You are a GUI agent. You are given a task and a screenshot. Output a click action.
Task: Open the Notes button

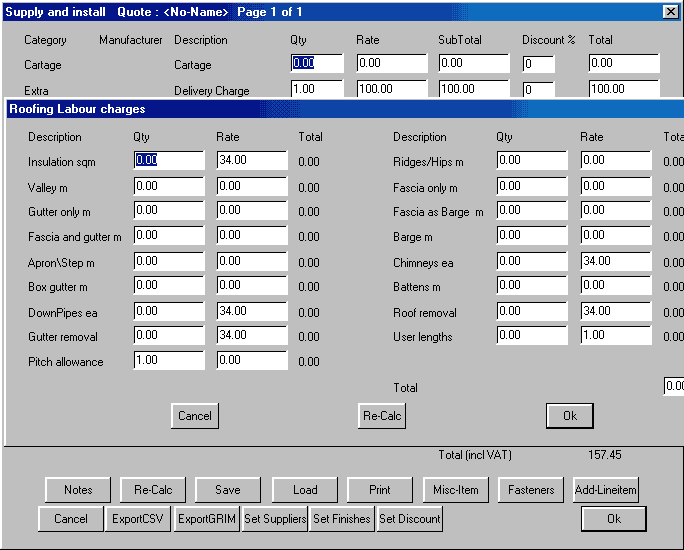point(78,490)
